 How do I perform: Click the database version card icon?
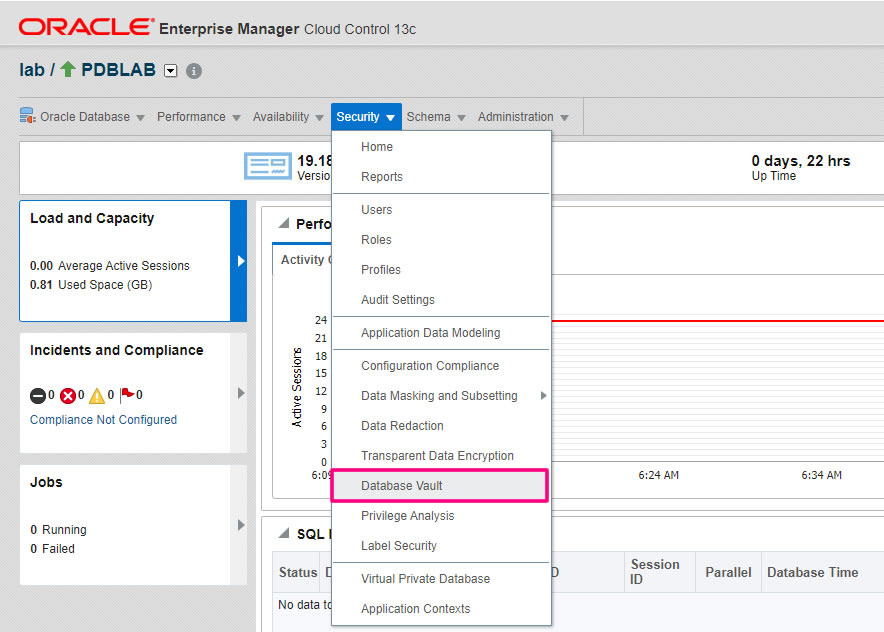pyautogui.click(x=268, y=166)
